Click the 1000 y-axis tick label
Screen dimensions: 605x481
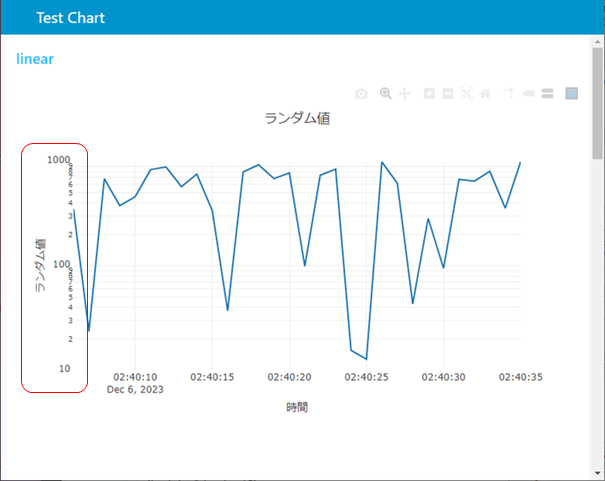(x=58, y=159)
